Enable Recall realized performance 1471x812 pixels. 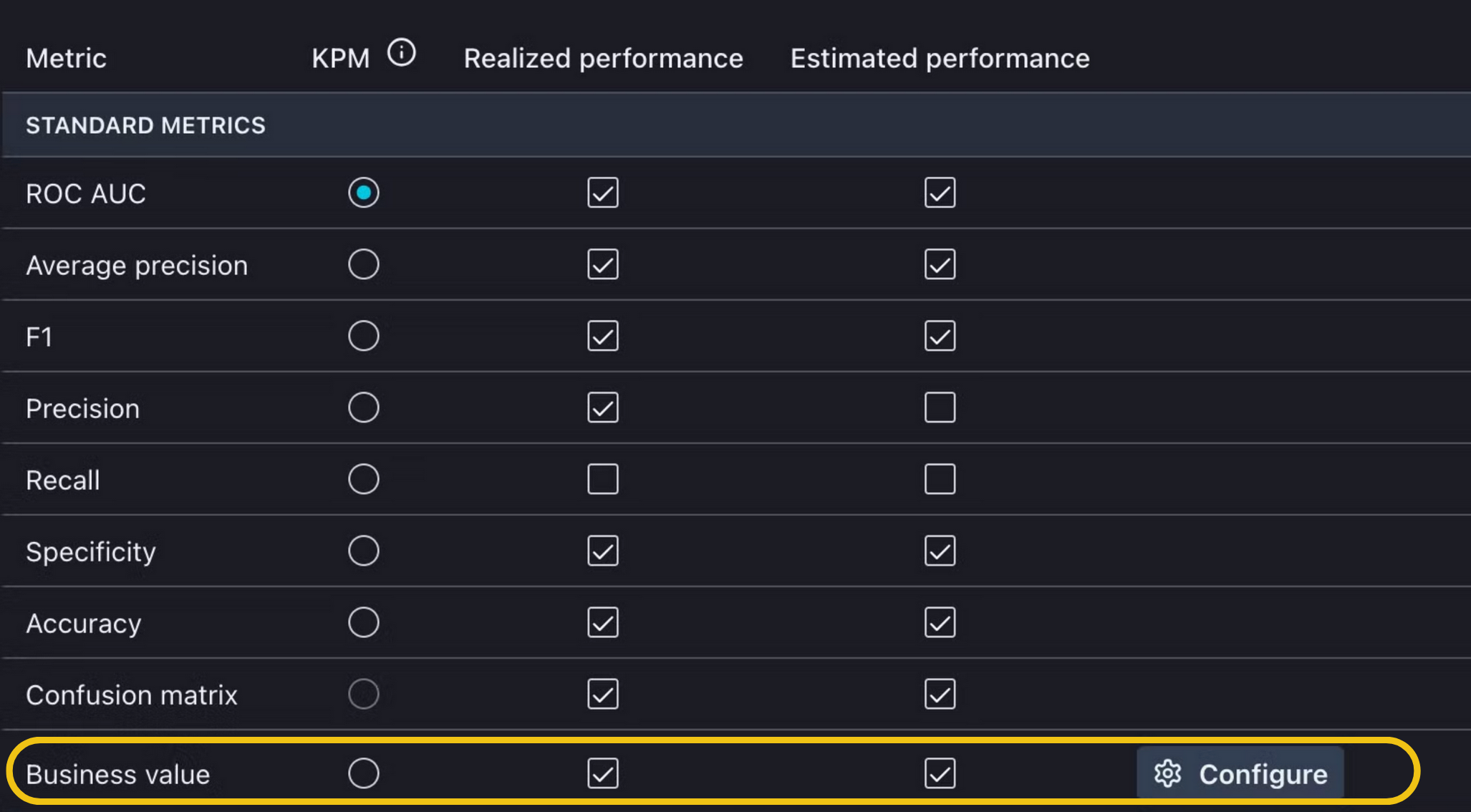(x=602, y=478)
